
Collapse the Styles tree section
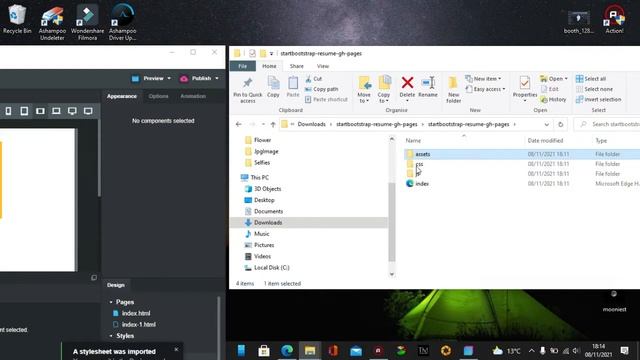[111, 336]
